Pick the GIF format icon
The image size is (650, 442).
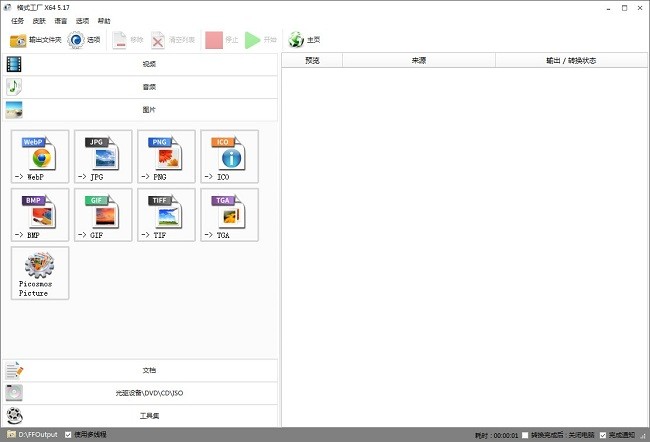[x=103, y=214]
